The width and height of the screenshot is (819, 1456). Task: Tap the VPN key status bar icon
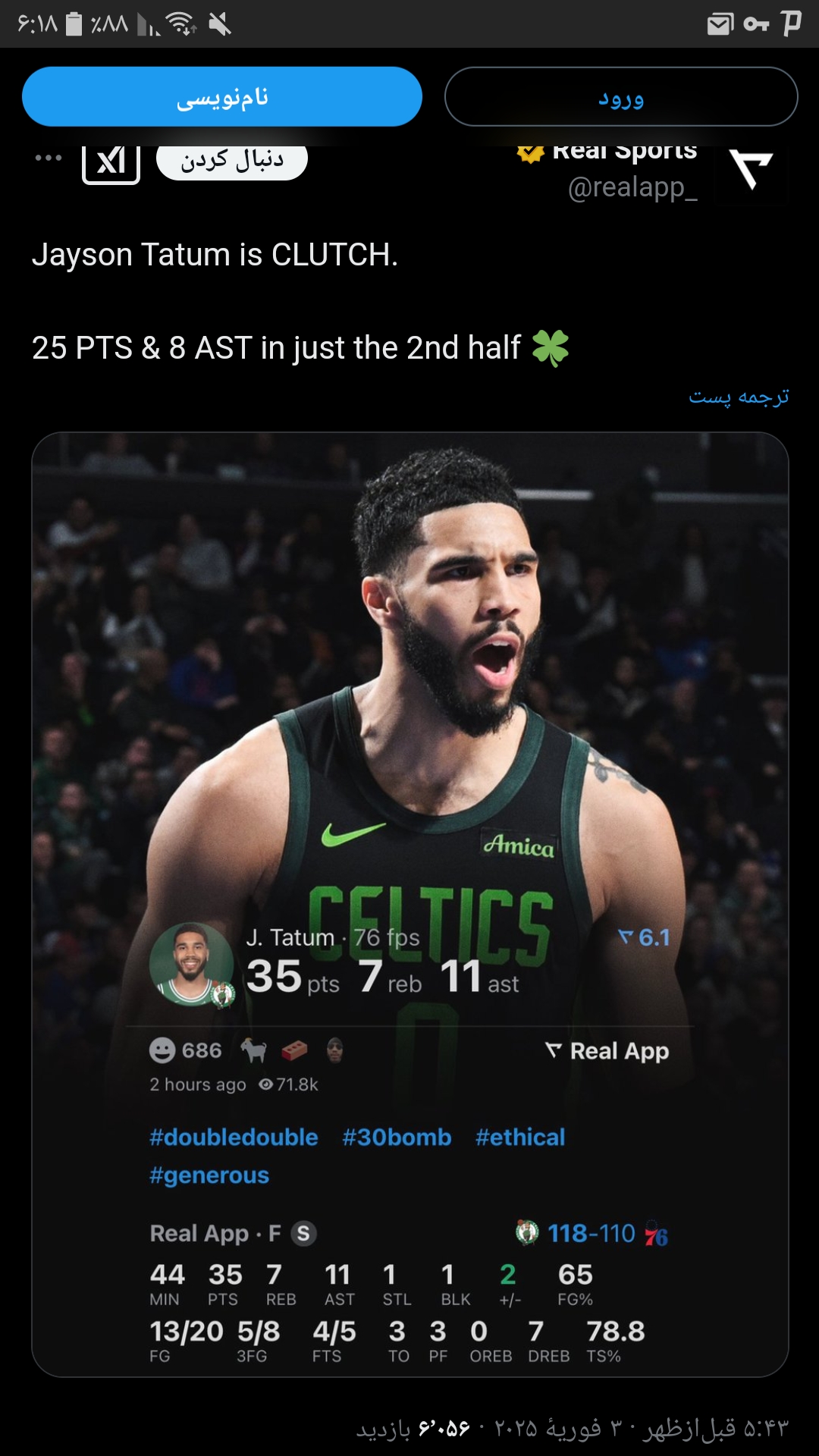coord(756,25)
